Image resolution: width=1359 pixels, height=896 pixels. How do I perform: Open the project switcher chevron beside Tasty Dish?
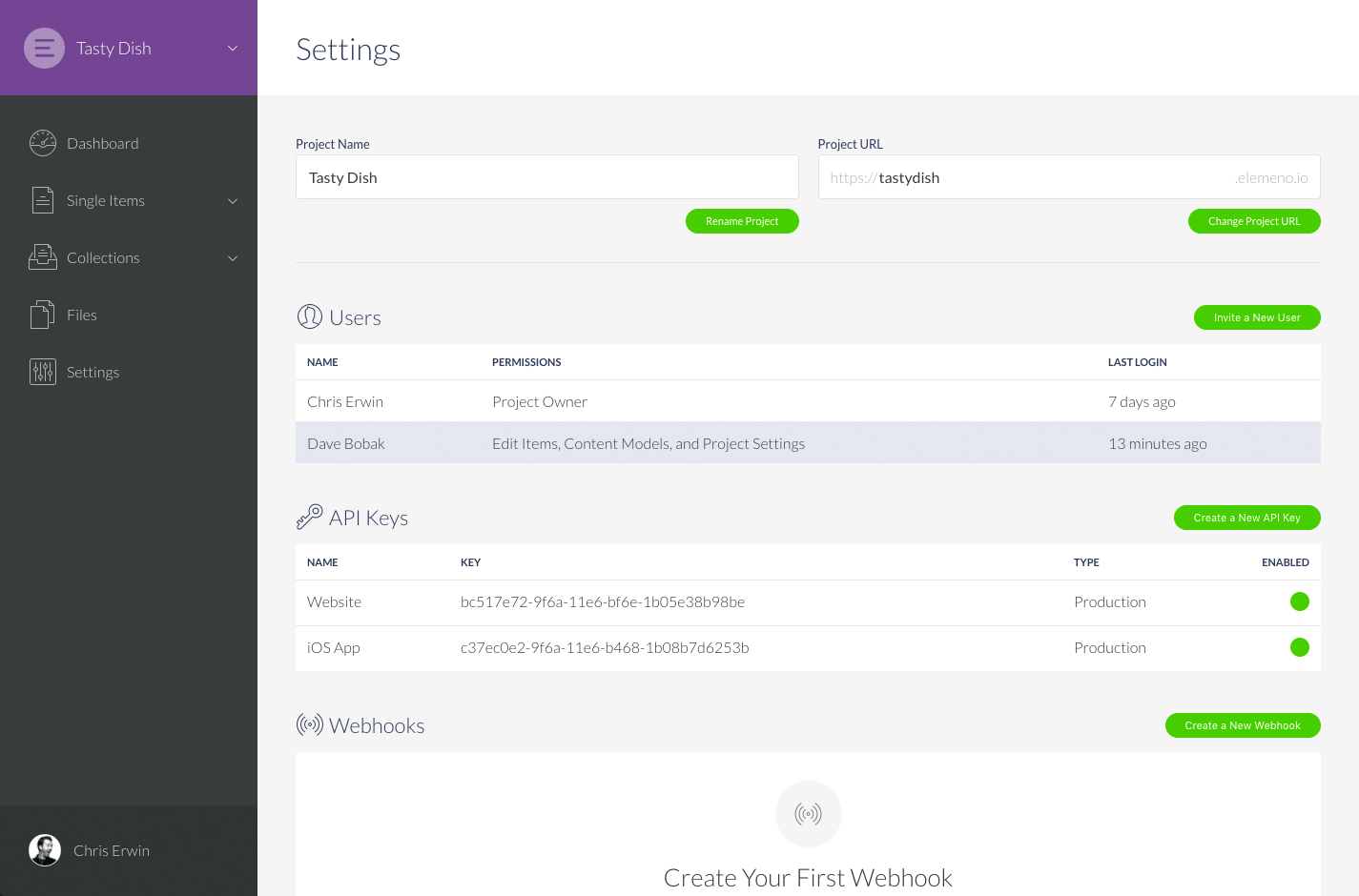click(233, 48)
